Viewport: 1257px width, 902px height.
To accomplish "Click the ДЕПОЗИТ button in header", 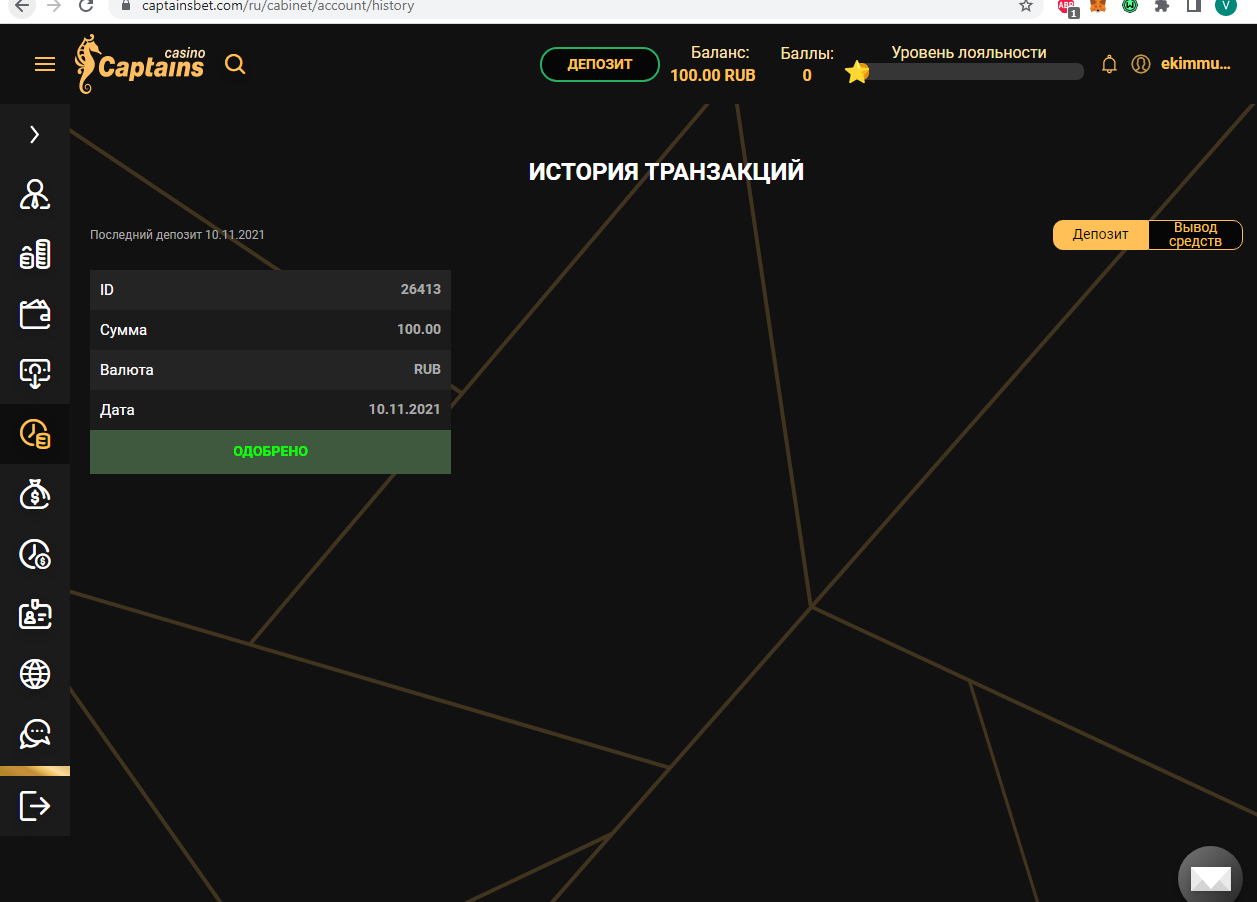I will click(600, 64).
